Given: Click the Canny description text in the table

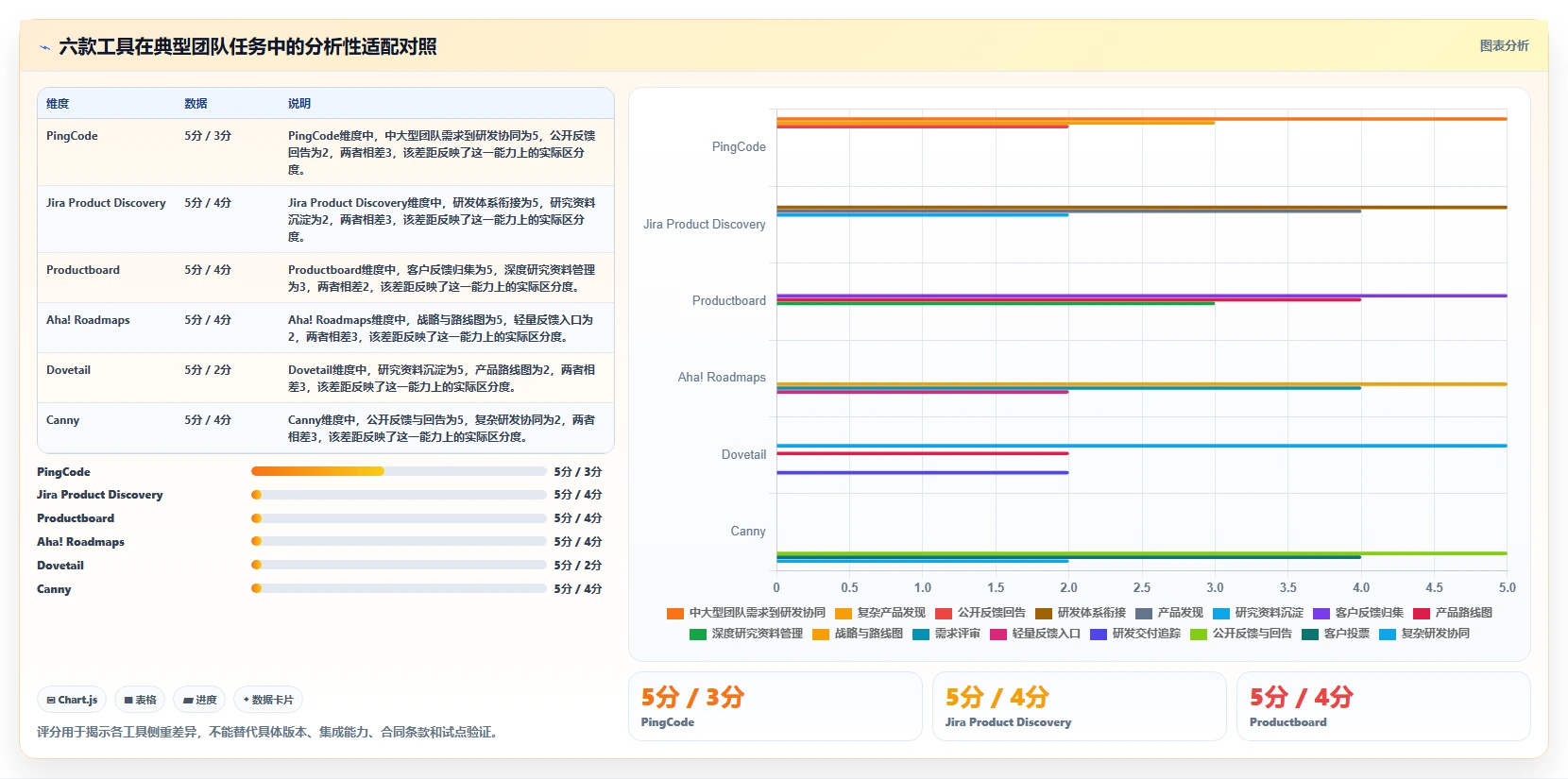Looking at the screenshot, I should point(442,429).
